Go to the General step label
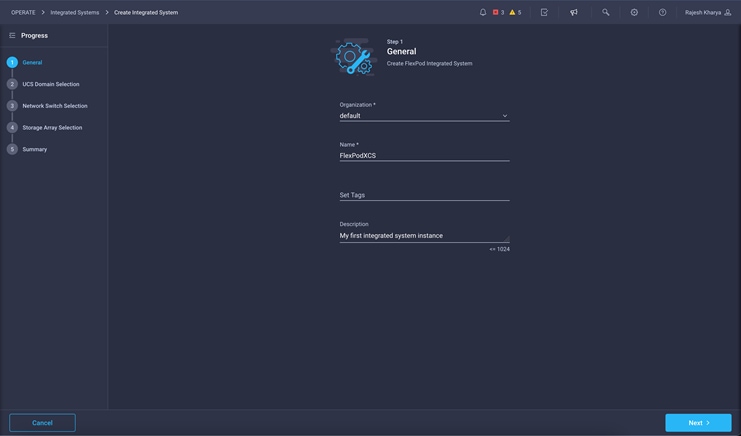The width and height of the screenshot is (741, 436). coord(32,62)
